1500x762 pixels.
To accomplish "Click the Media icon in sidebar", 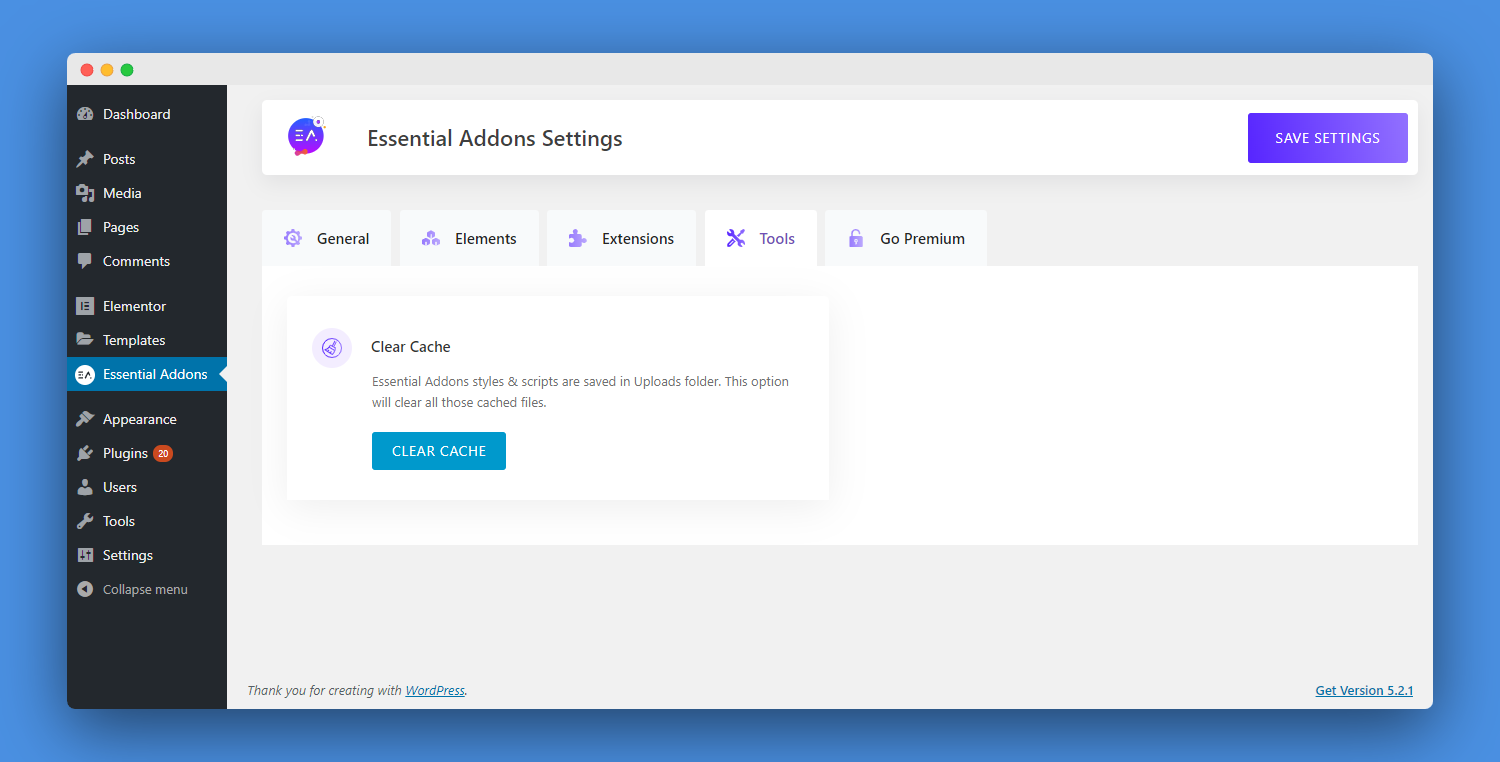I will click(85, 193).
